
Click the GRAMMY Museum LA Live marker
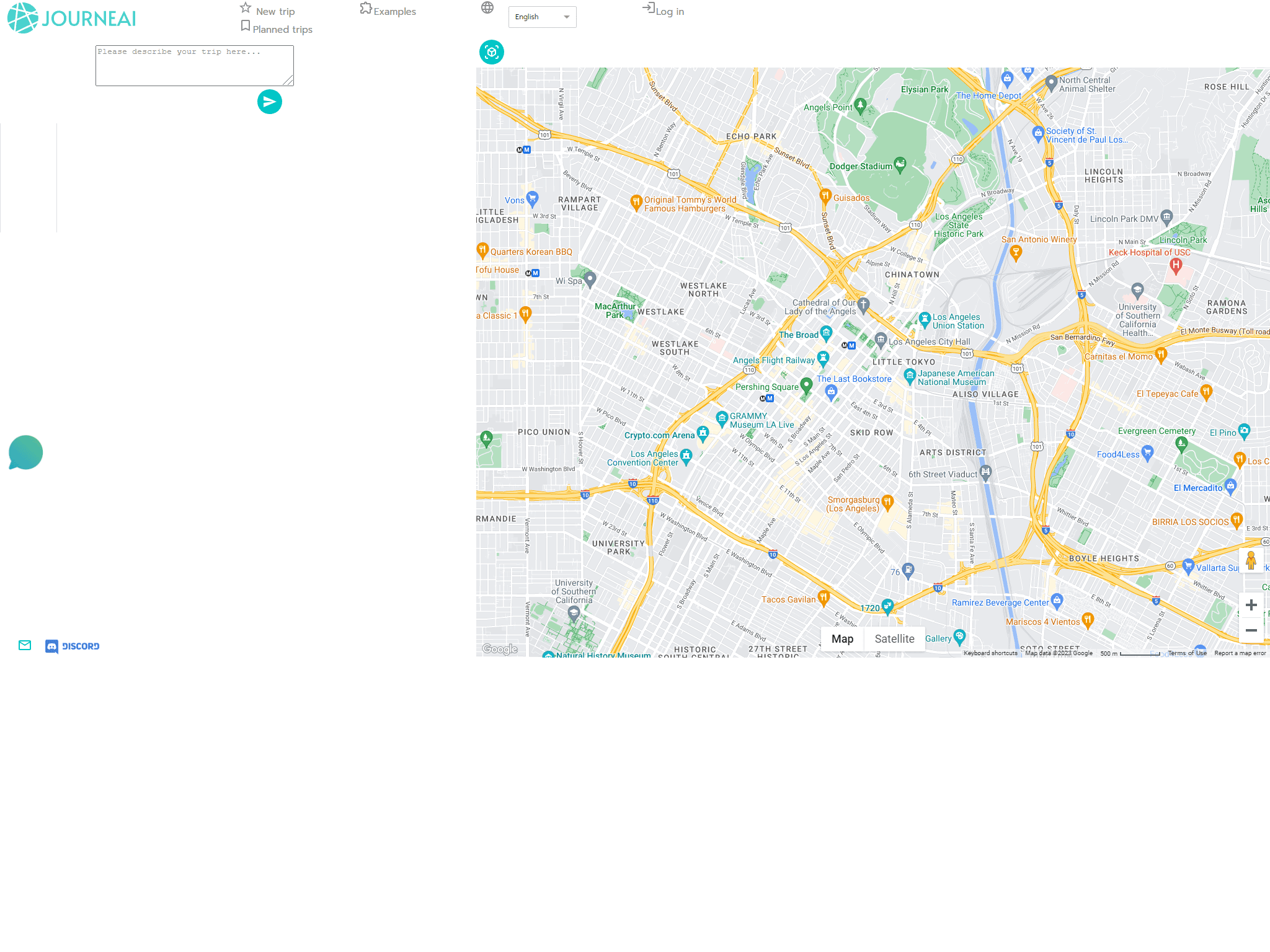(x=722, y=418)
